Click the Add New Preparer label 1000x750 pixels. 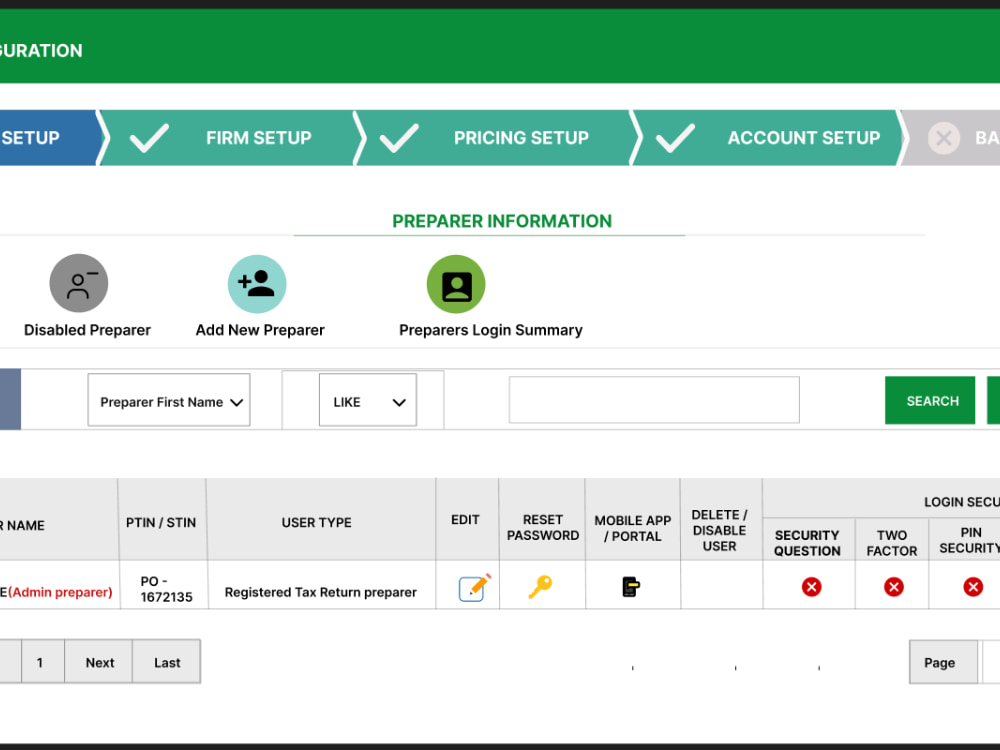[260, 330]
